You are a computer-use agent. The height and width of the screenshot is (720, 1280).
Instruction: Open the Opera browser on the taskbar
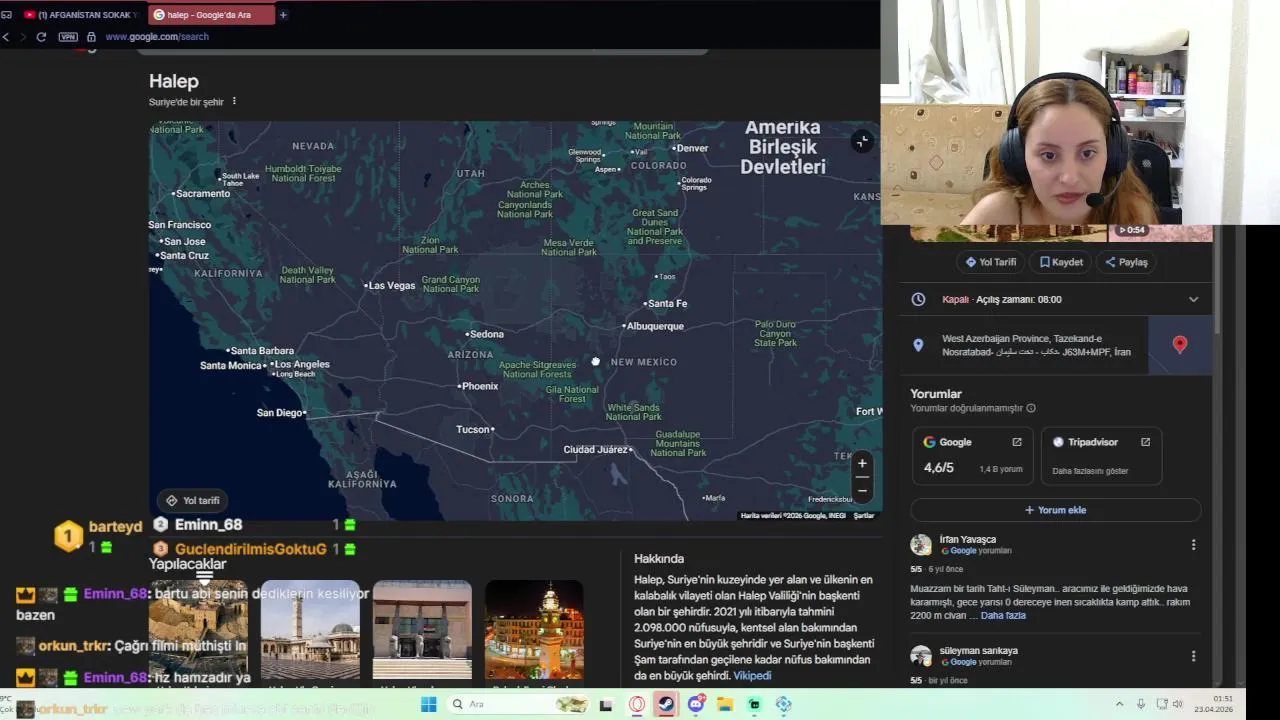(x=637, y=705)
